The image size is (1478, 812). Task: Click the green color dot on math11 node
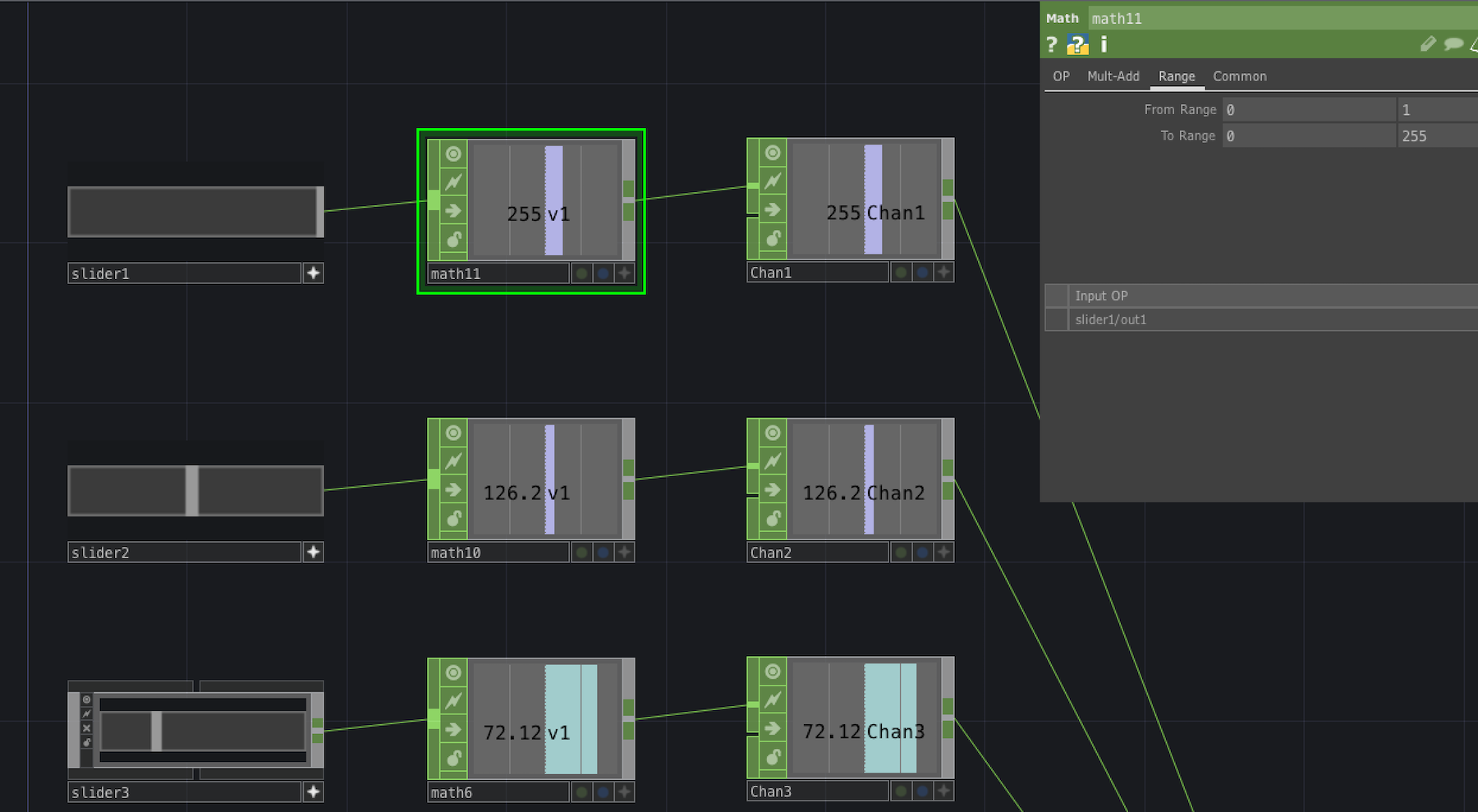tap(582, 273)
